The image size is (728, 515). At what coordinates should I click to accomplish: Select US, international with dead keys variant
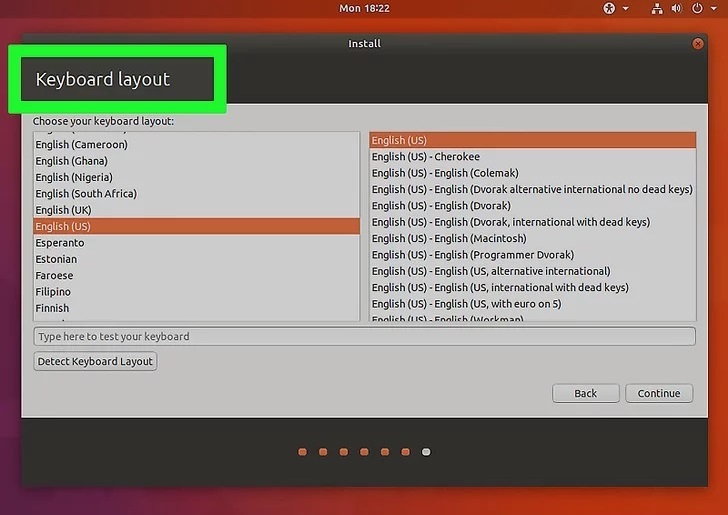(x=533, y=287)
